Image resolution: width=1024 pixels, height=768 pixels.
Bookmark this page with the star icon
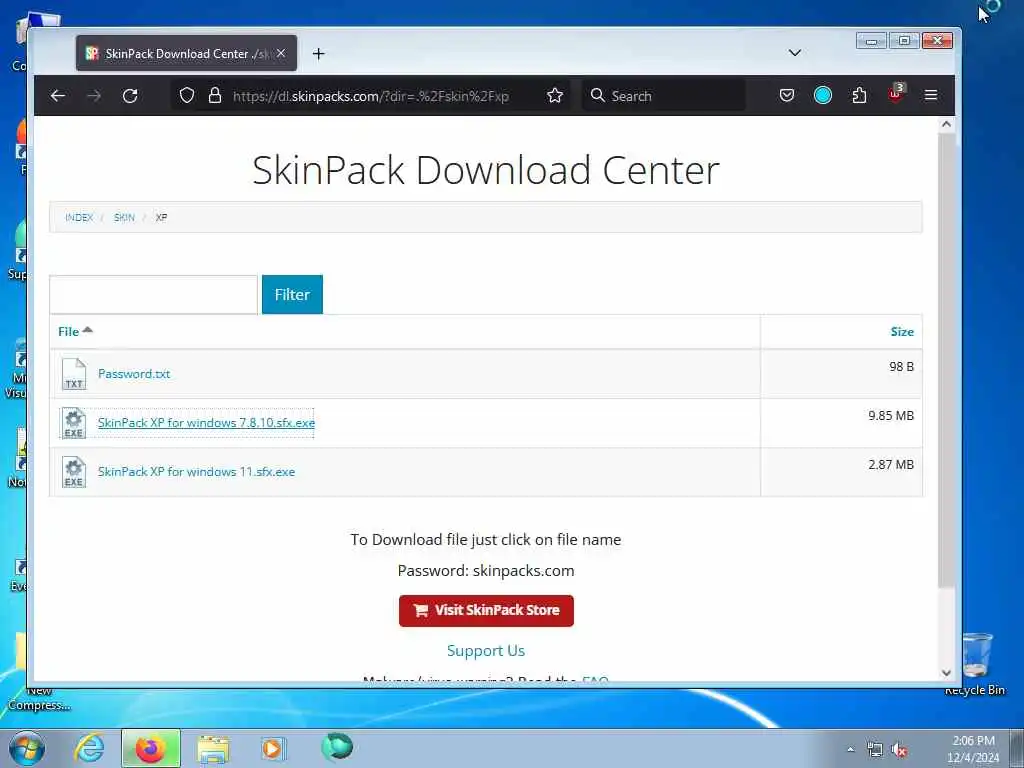pos(555,96)
